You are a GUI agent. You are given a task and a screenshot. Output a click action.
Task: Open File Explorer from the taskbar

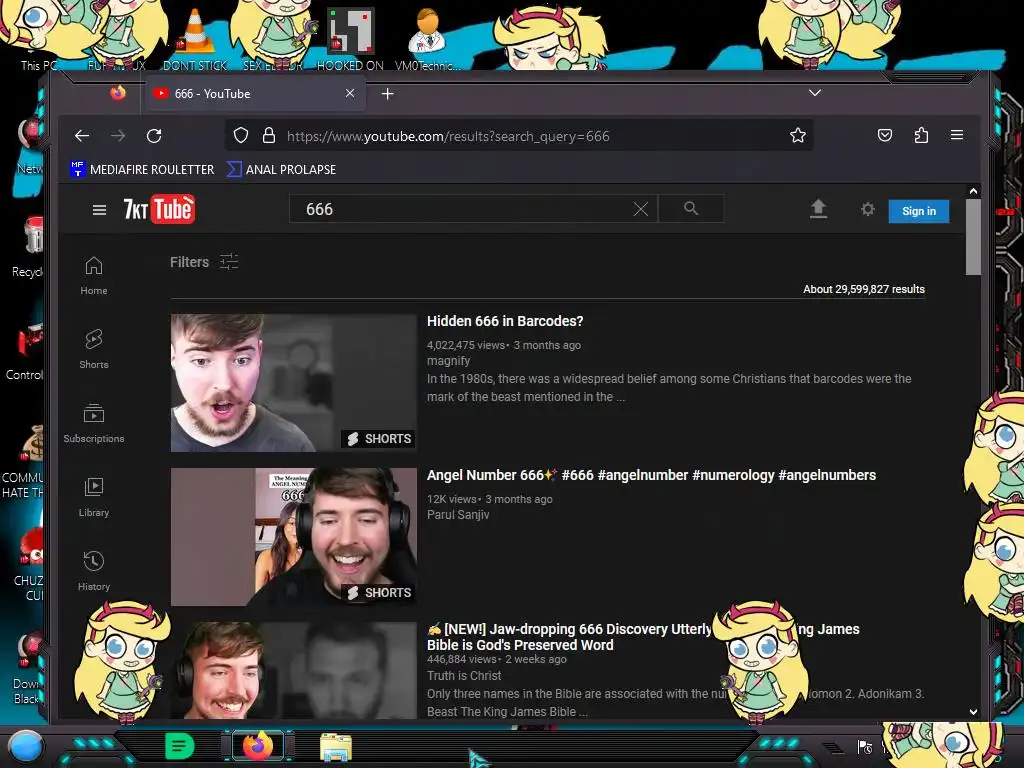click(x=336, y=746)
